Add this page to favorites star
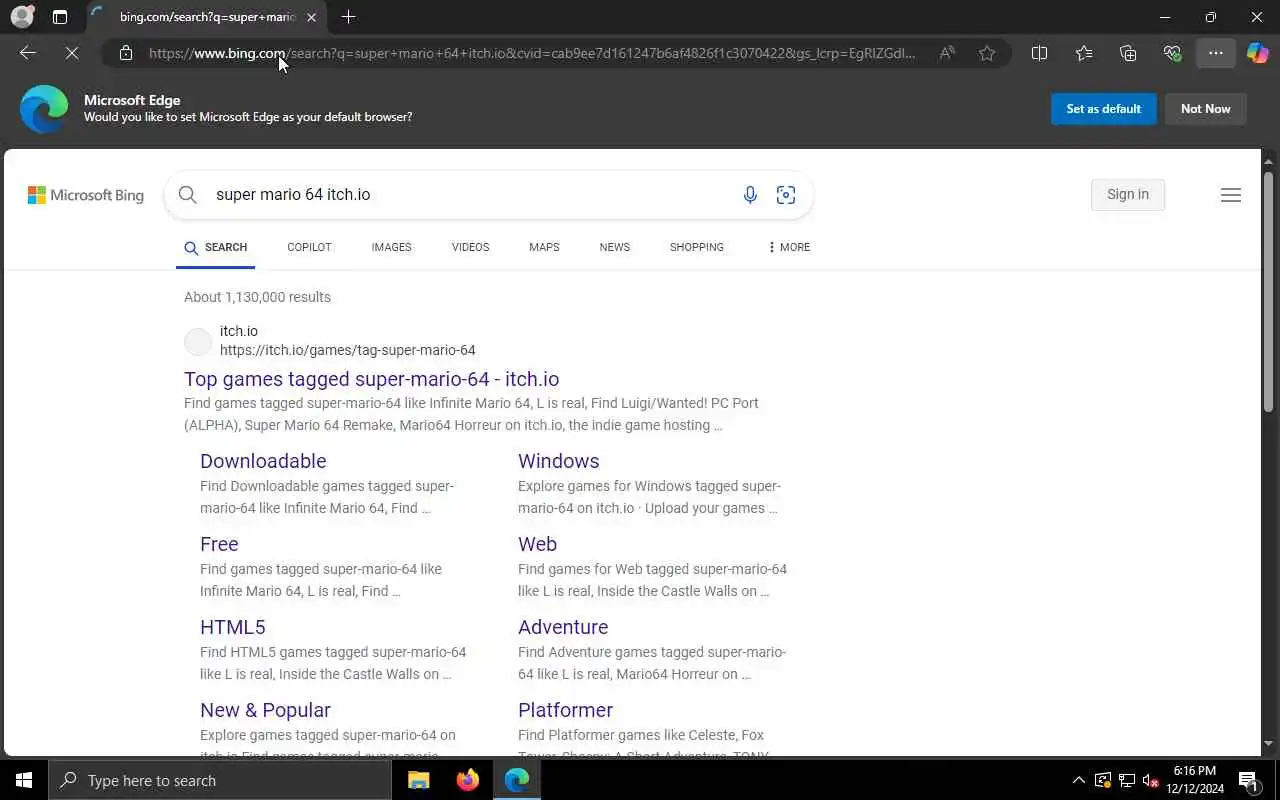 tap(987, 53)
